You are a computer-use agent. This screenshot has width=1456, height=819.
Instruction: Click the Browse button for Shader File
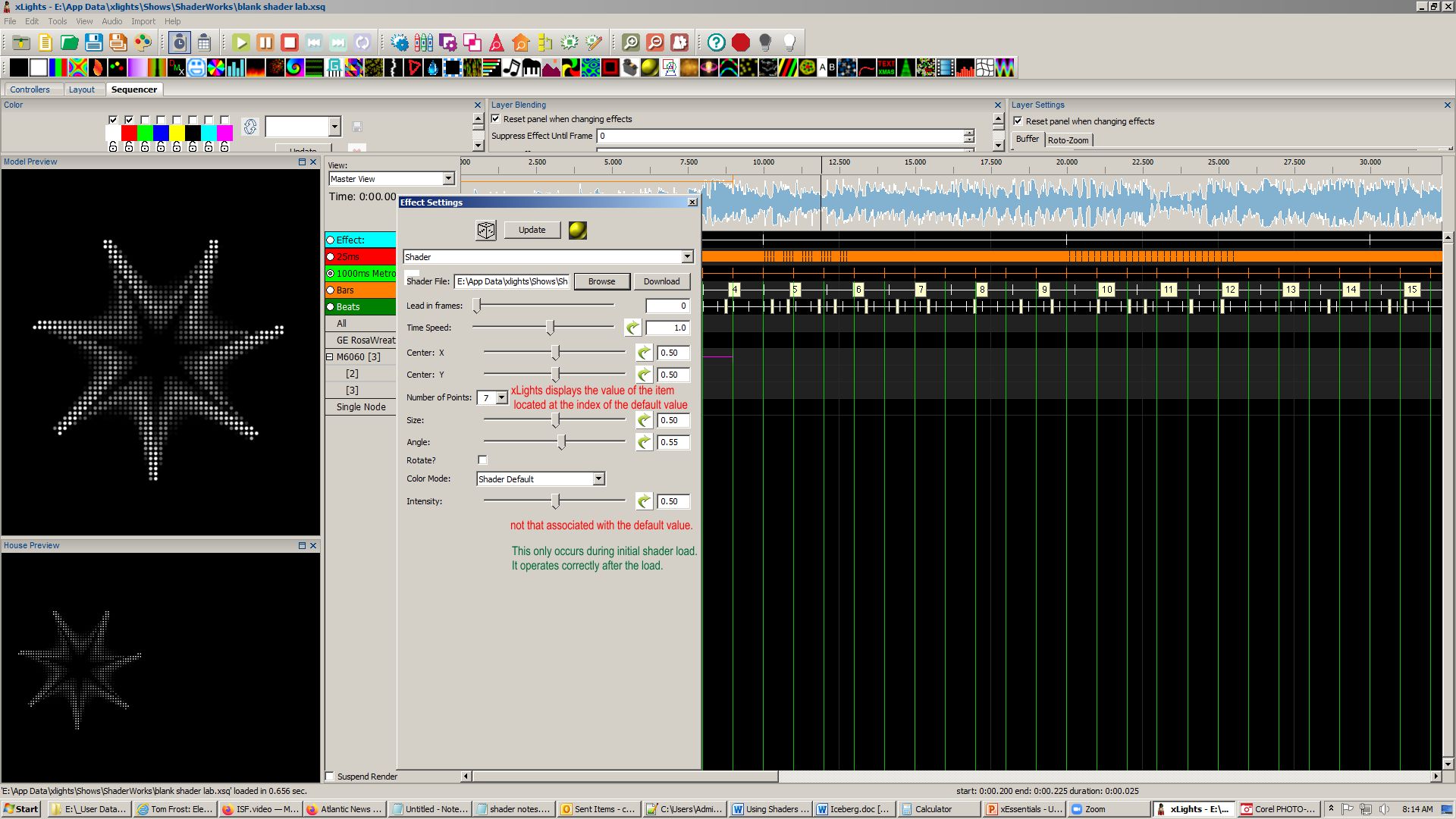601,281
